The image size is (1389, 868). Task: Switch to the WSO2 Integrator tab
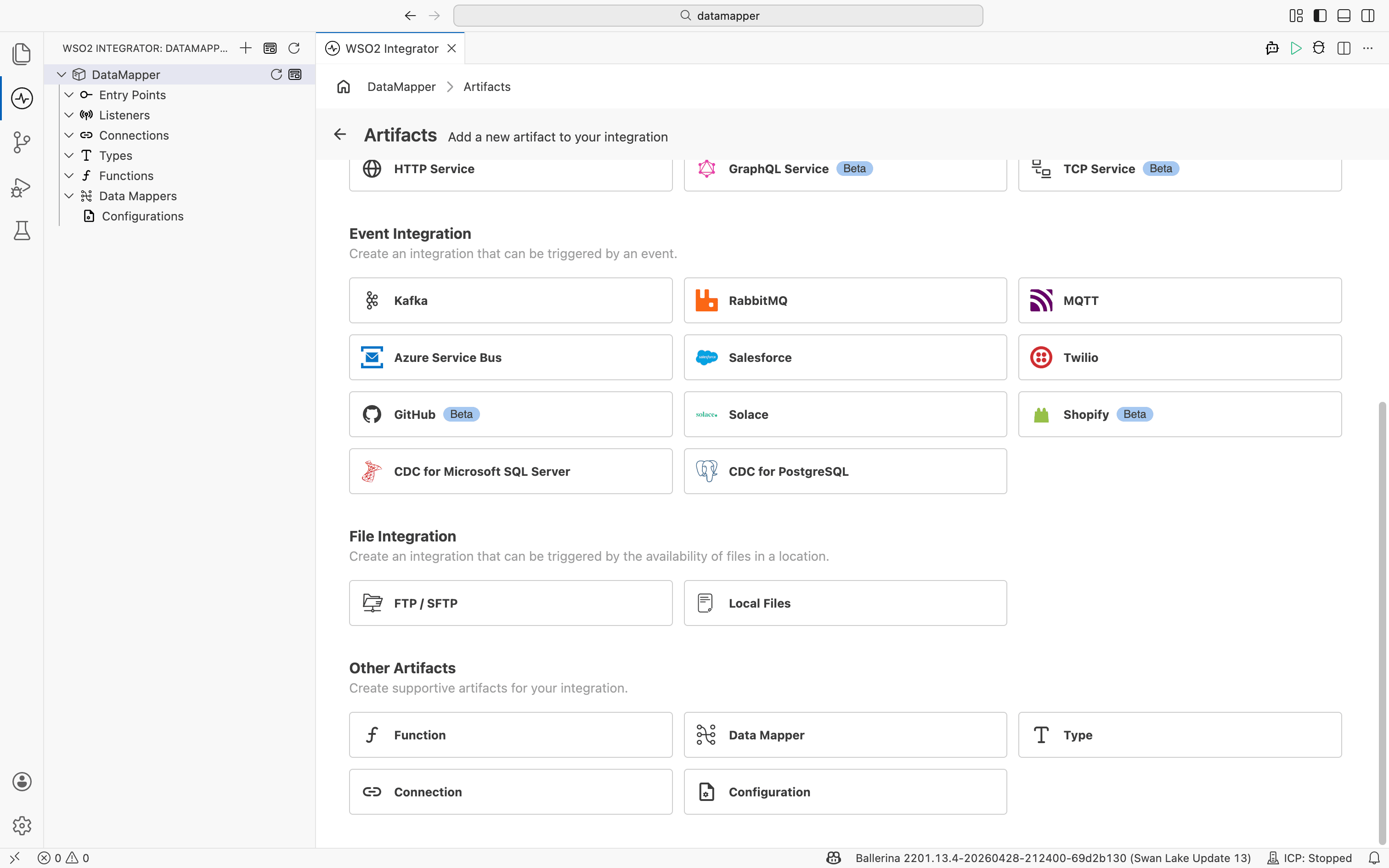pos(391,48)
